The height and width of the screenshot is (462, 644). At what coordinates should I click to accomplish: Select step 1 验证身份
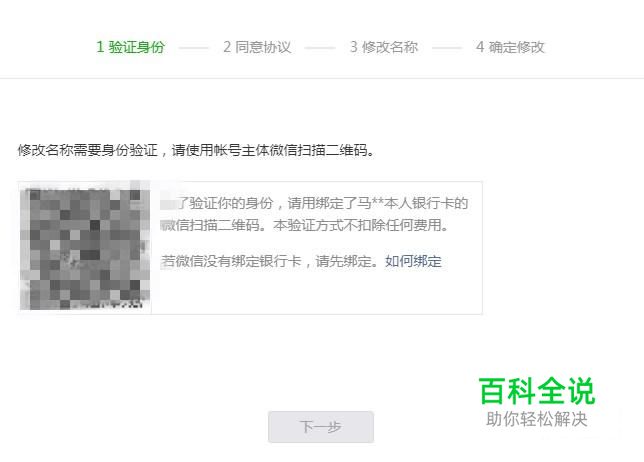(x=130, y=47)
